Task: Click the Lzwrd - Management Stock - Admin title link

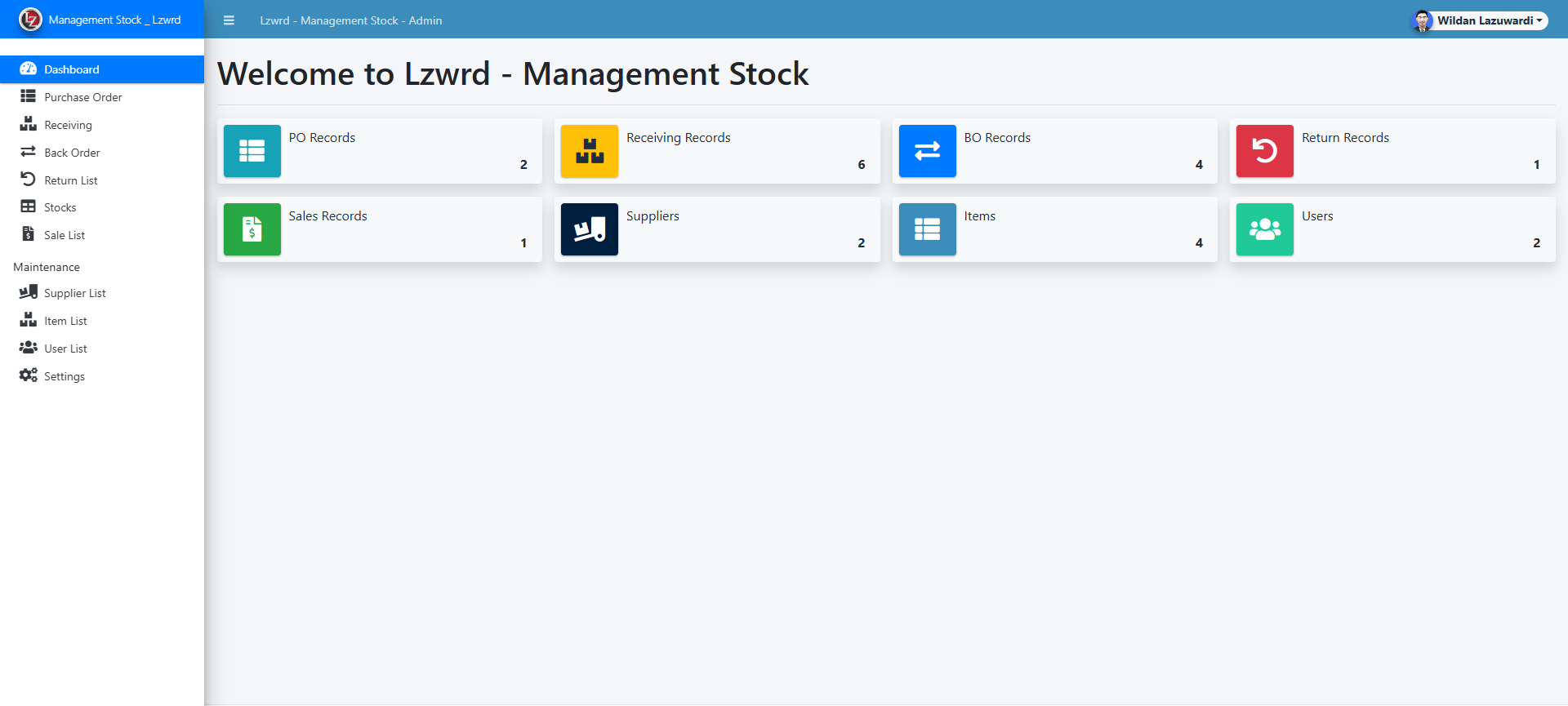Action: 350,20
